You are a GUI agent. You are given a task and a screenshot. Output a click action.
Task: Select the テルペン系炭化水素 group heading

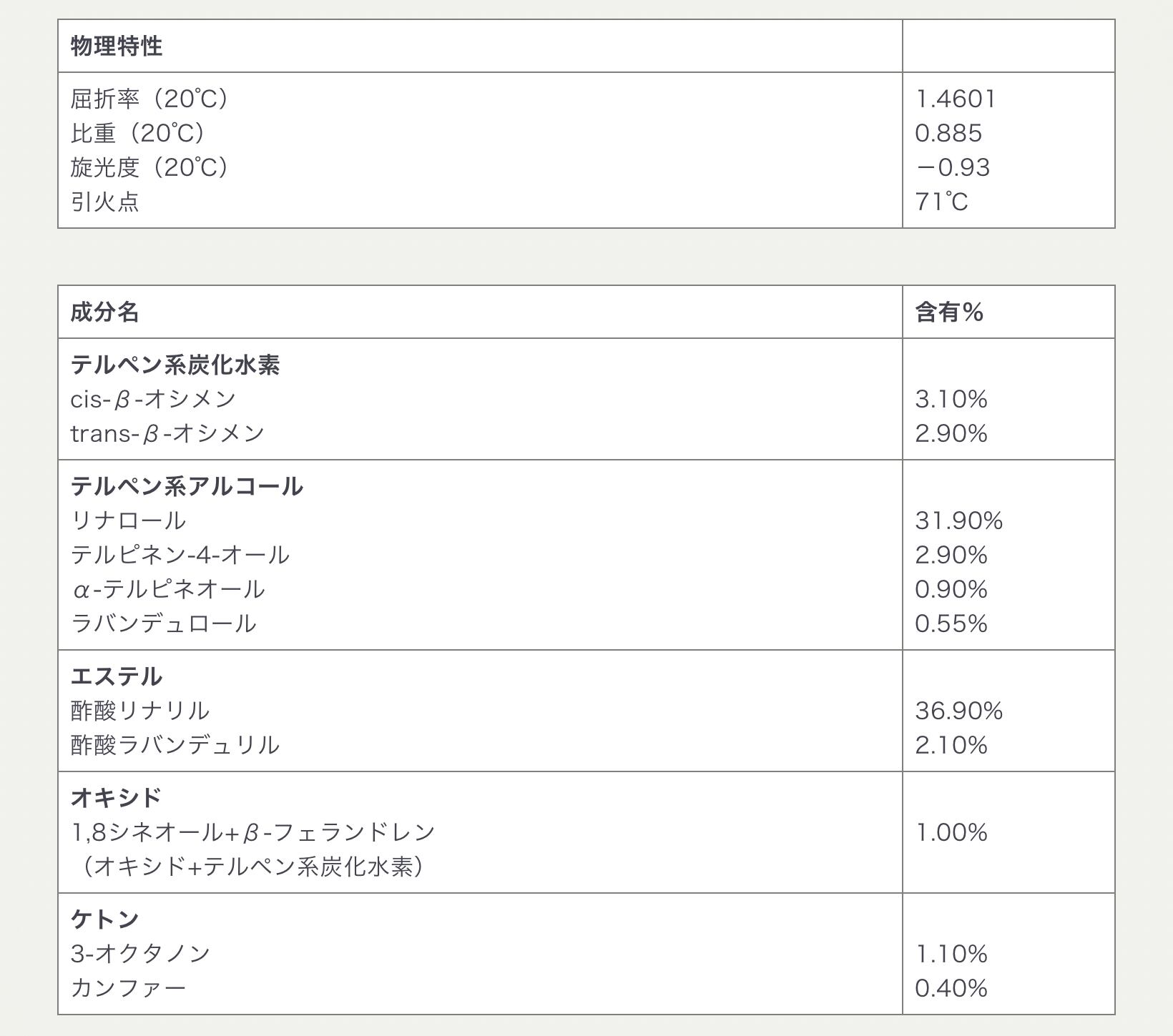(x=175, y=365)
